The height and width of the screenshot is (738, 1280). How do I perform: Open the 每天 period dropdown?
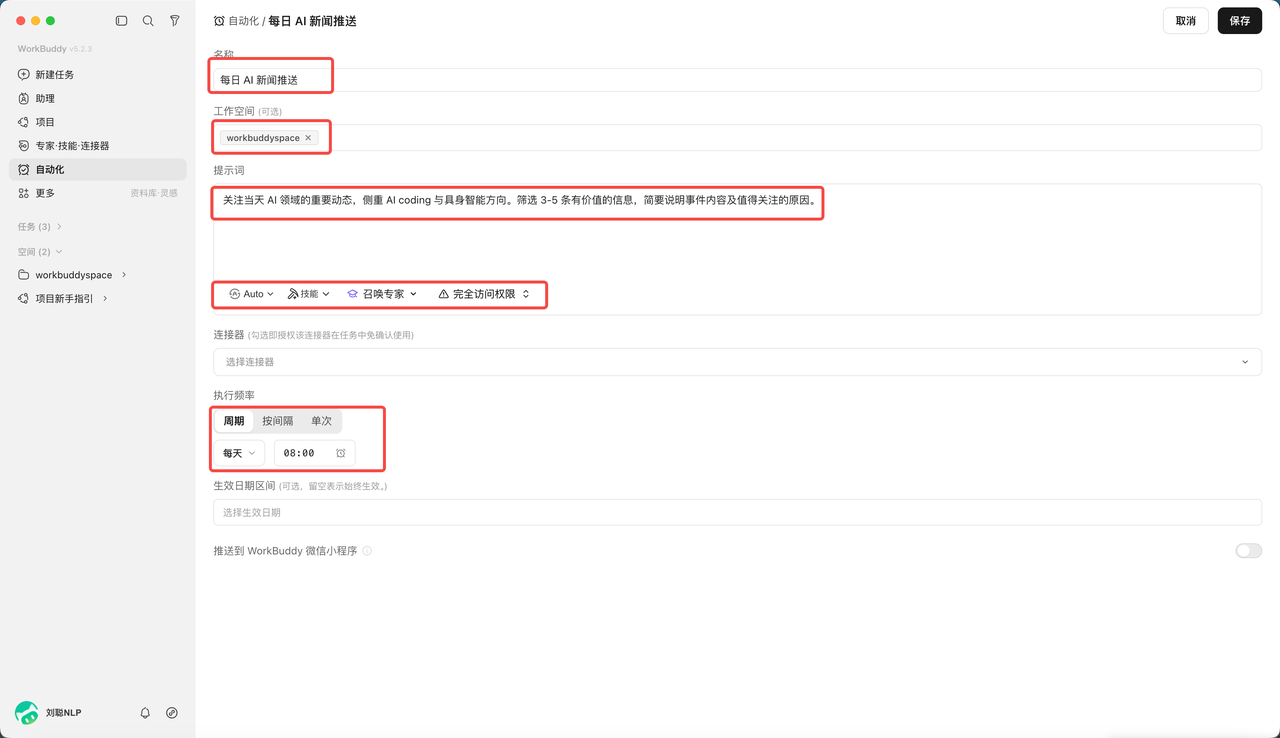[x=239, y=453]
